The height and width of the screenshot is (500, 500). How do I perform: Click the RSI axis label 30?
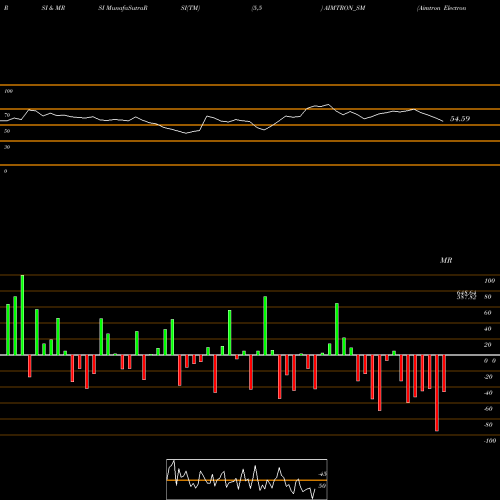coord(7,147)
